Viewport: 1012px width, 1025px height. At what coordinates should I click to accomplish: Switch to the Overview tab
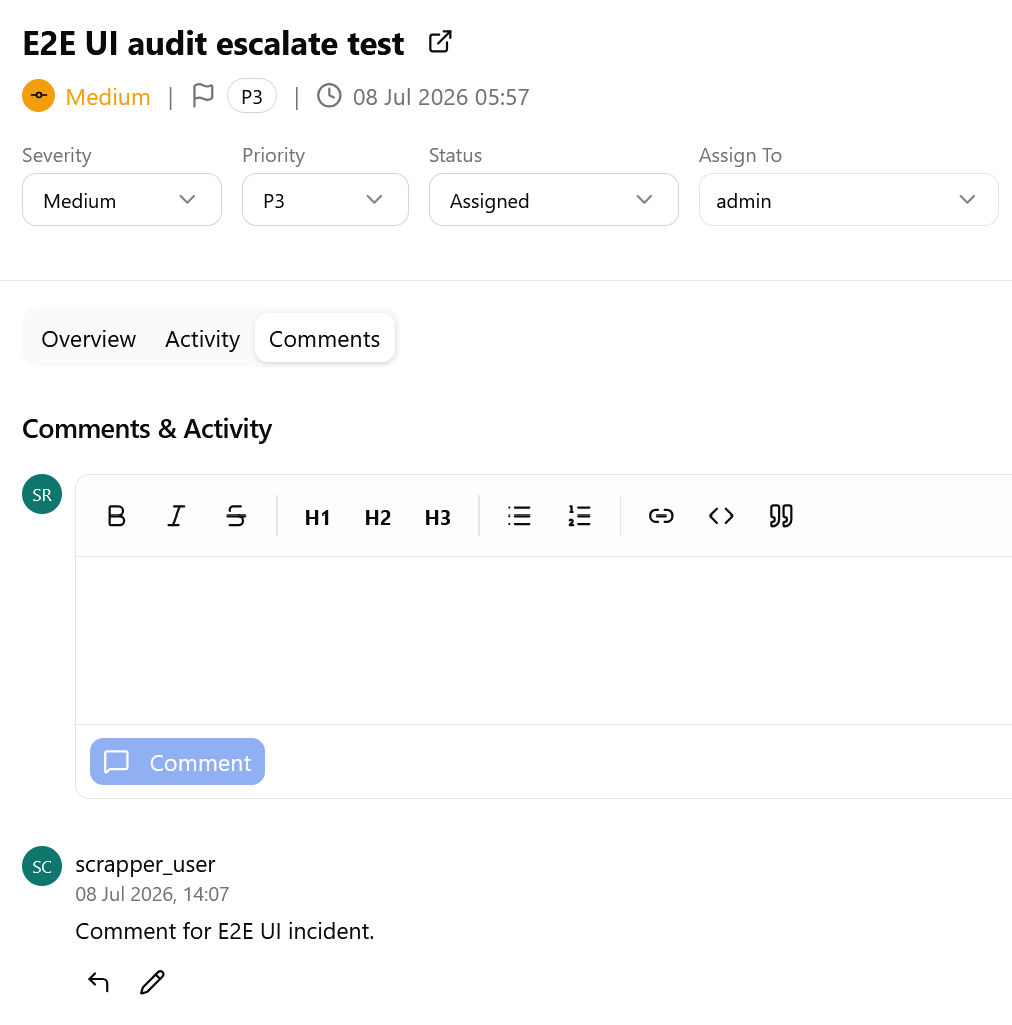[x=88, y=339]
